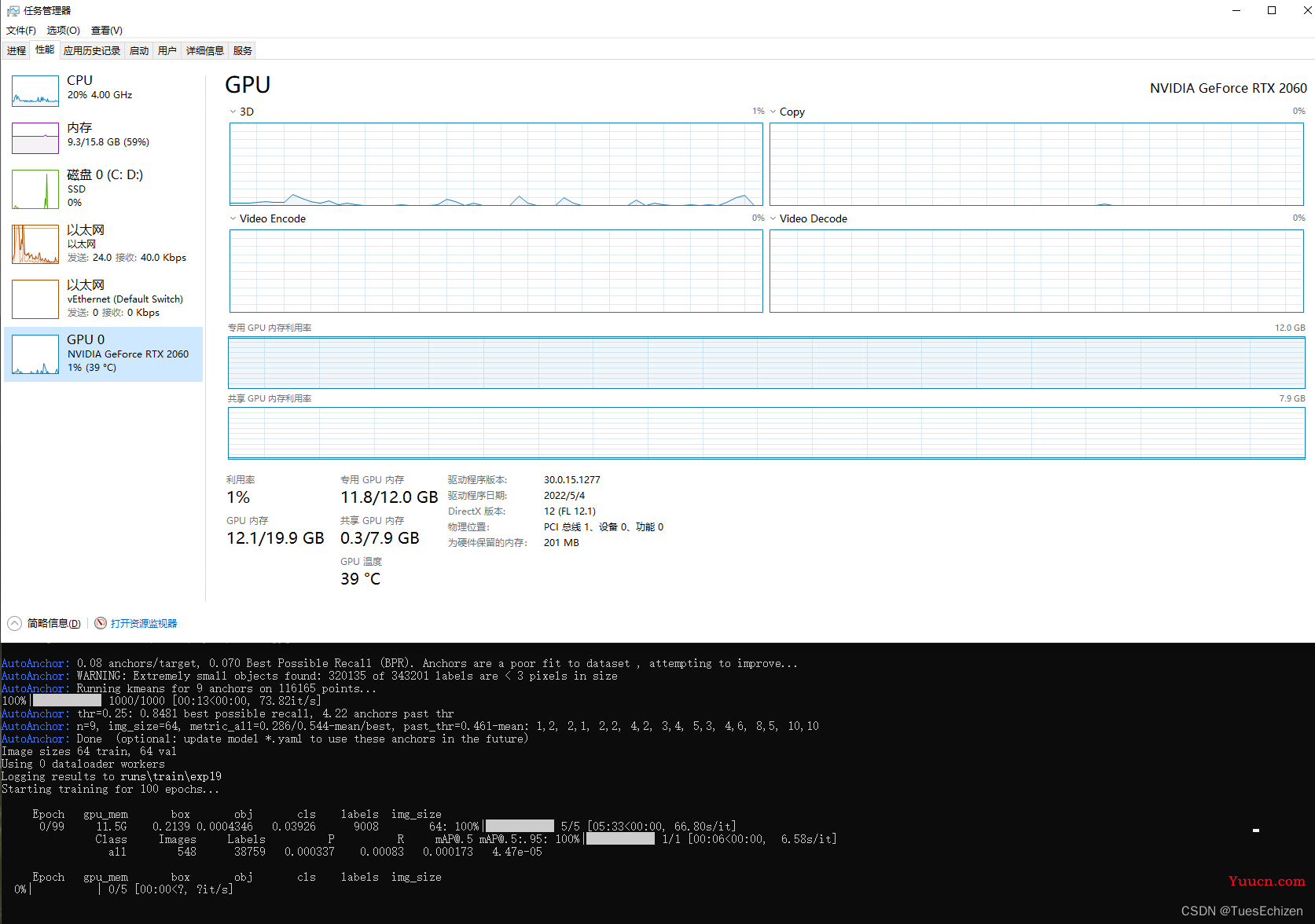
Task: Select the first Ethernet graph thumbnail
Action: pyautogui.click(x=35, y=244)
